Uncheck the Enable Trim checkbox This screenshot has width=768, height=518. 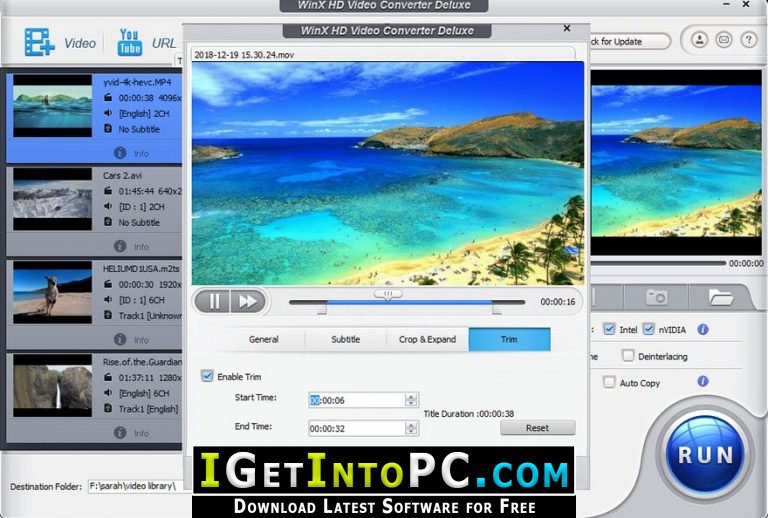tap(207, 376)
